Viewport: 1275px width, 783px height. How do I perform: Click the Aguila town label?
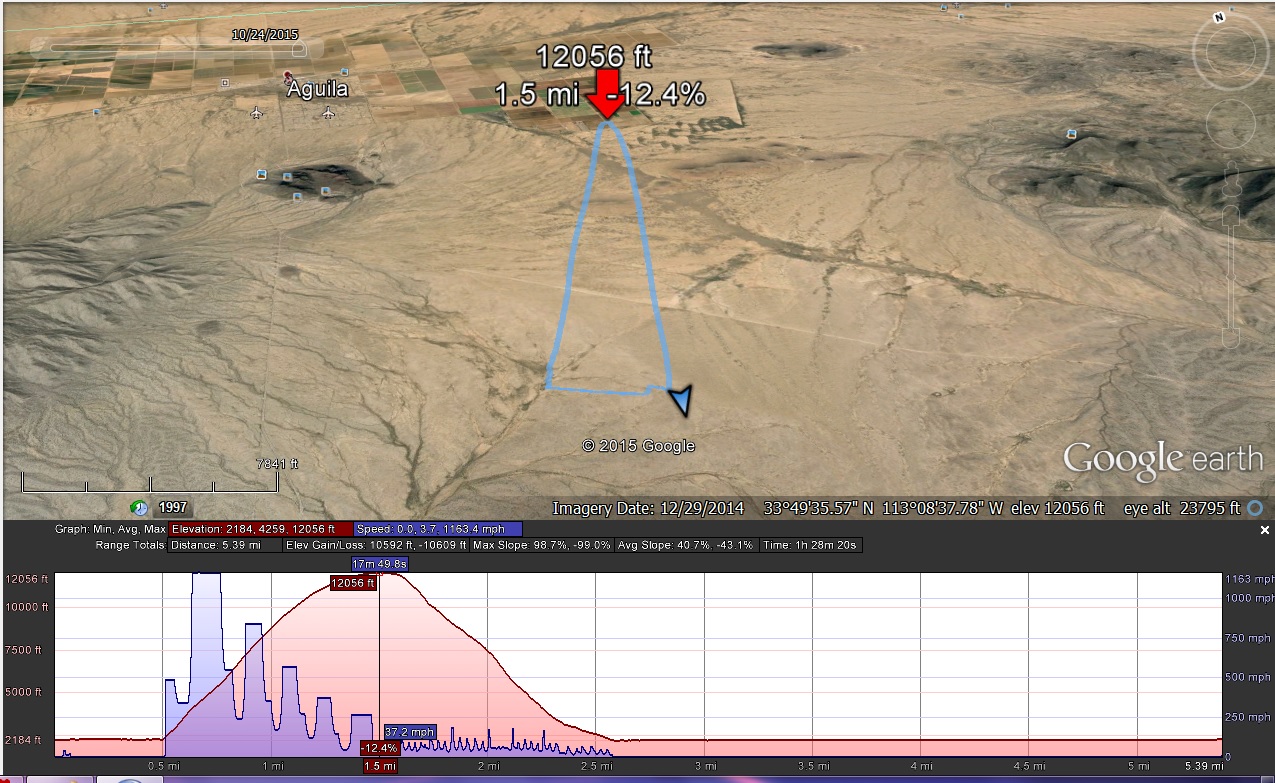pyautogui.click(x=318, y=89)
